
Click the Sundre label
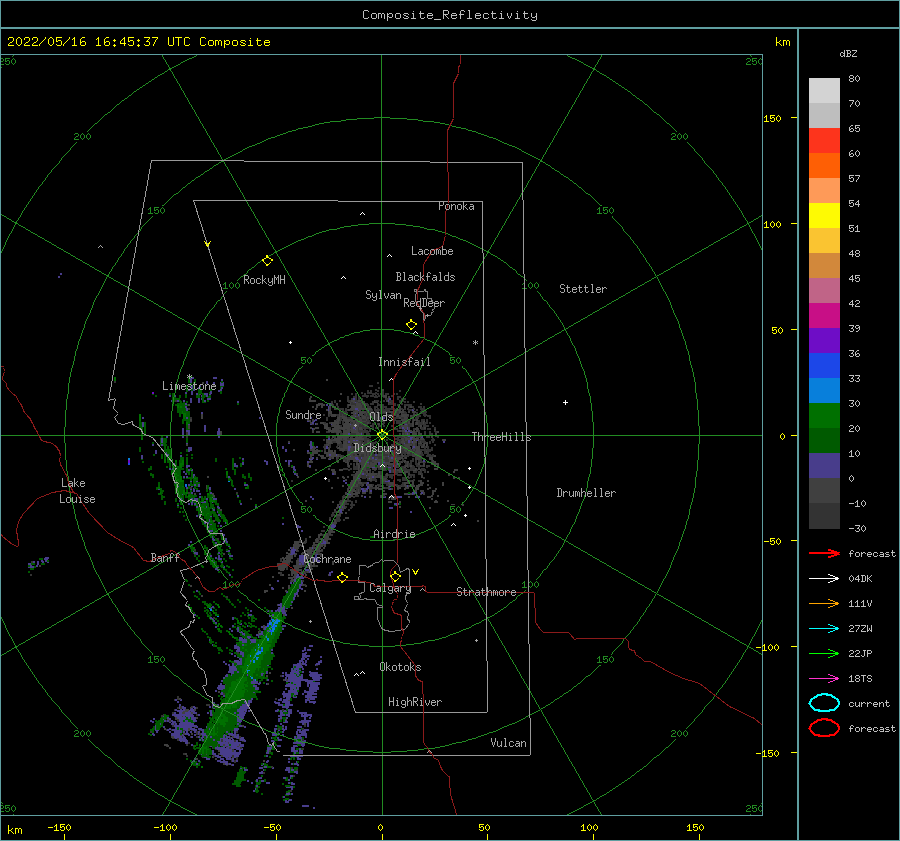point(303,414)
